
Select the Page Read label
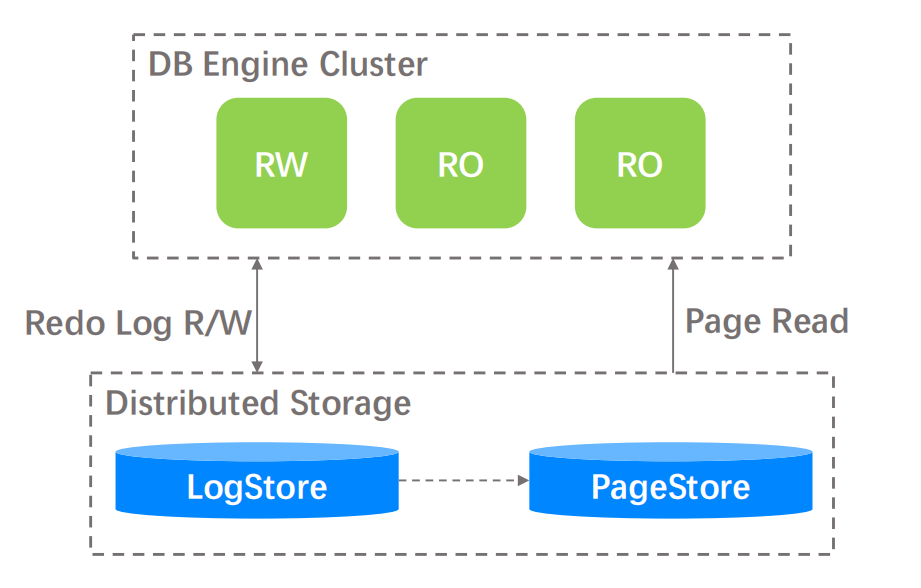tap(767, 321)
